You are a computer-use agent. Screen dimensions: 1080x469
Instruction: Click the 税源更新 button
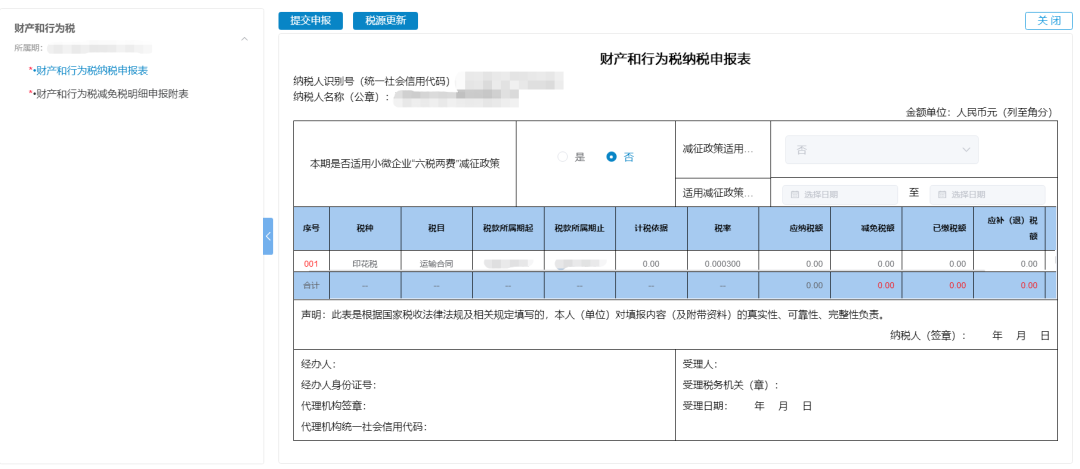[385, 21]
